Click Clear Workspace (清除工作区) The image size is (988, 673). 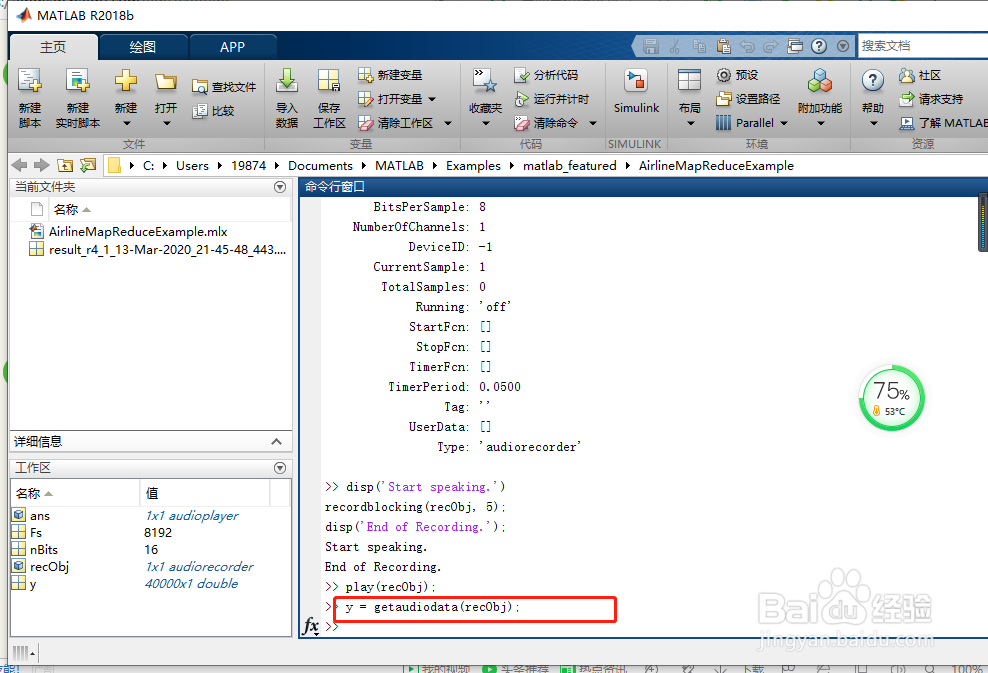coord(396,123)
